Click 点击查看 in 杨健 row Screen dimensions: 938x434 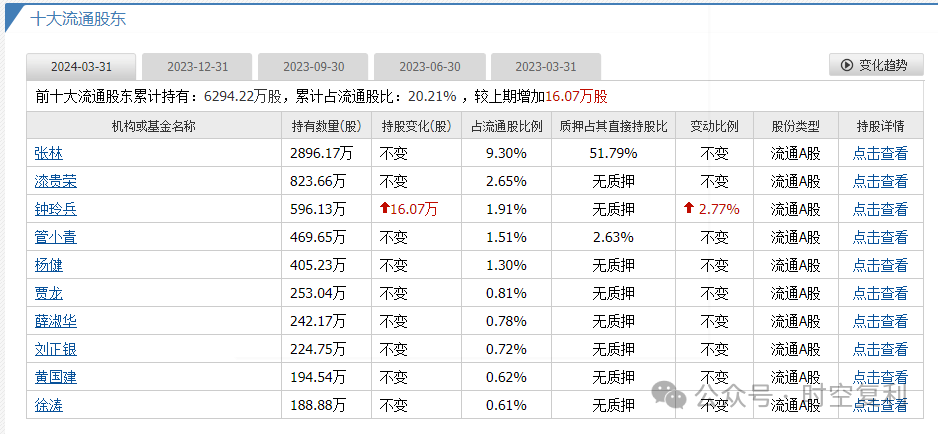(x=880, y=265)
